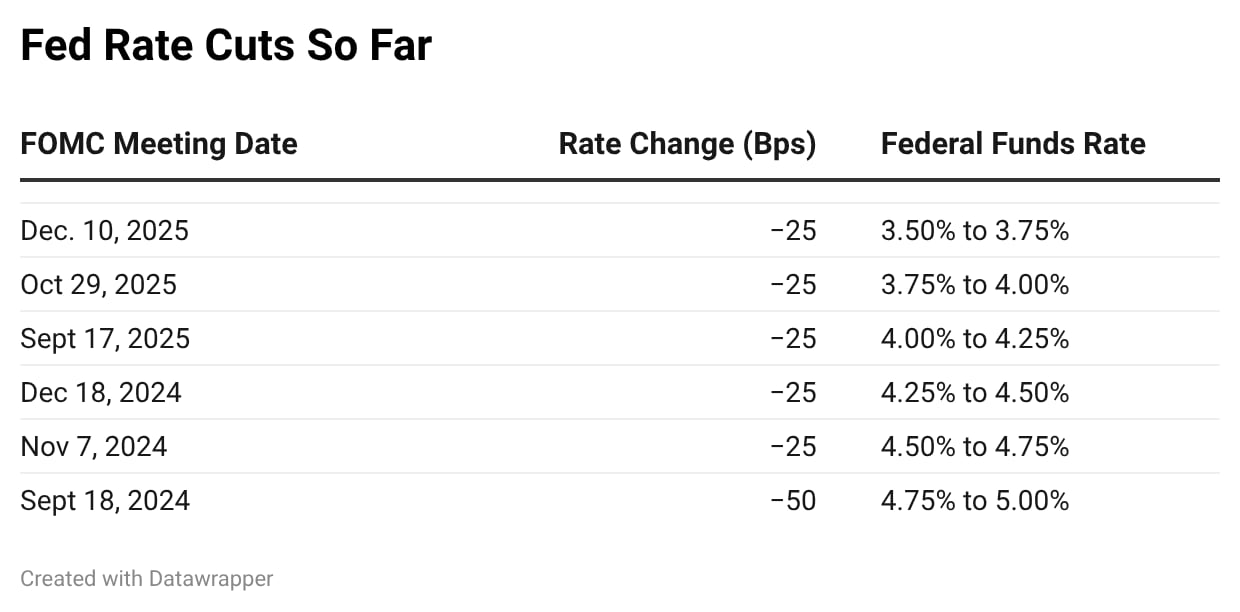This screenshot has width=1240, height=612.
Task: Click the "Federal Funds Rate" column header
Action: point(1012,144)
